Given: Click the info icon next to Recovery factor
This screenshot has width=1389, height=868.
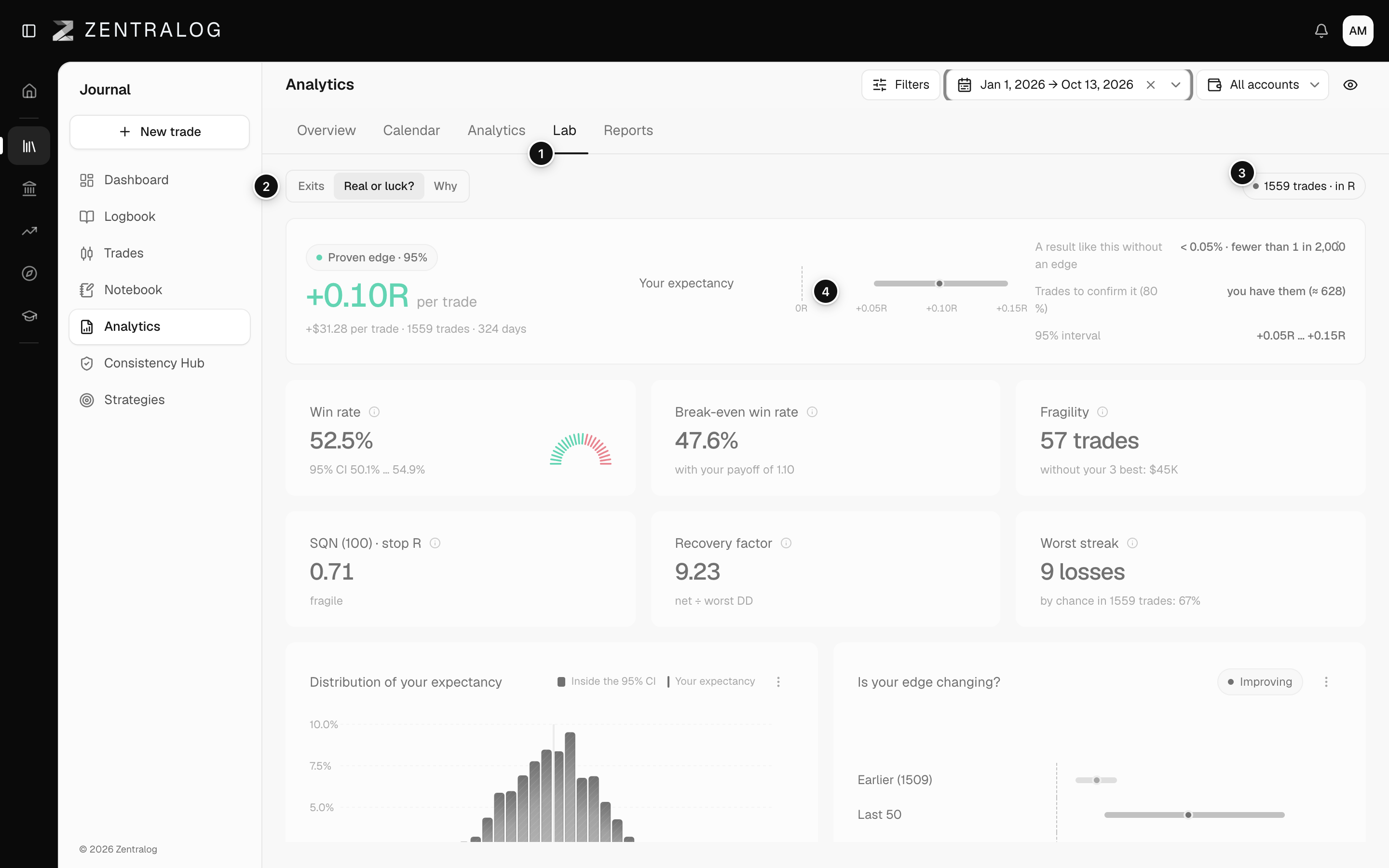Looking at the screenshot, I should click(x=786, y=543).
